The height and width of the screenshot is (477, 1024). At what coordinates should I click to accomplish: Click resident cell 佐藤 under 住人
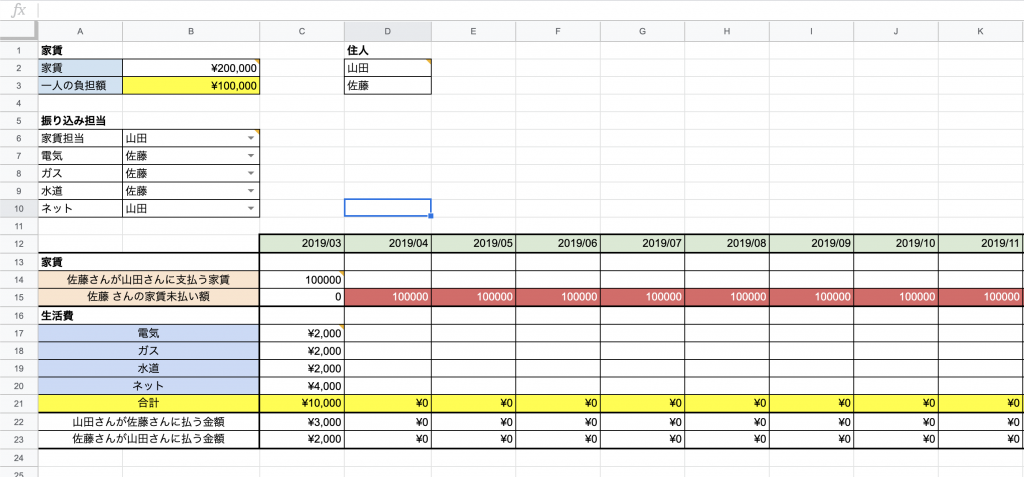click(387, 86)
